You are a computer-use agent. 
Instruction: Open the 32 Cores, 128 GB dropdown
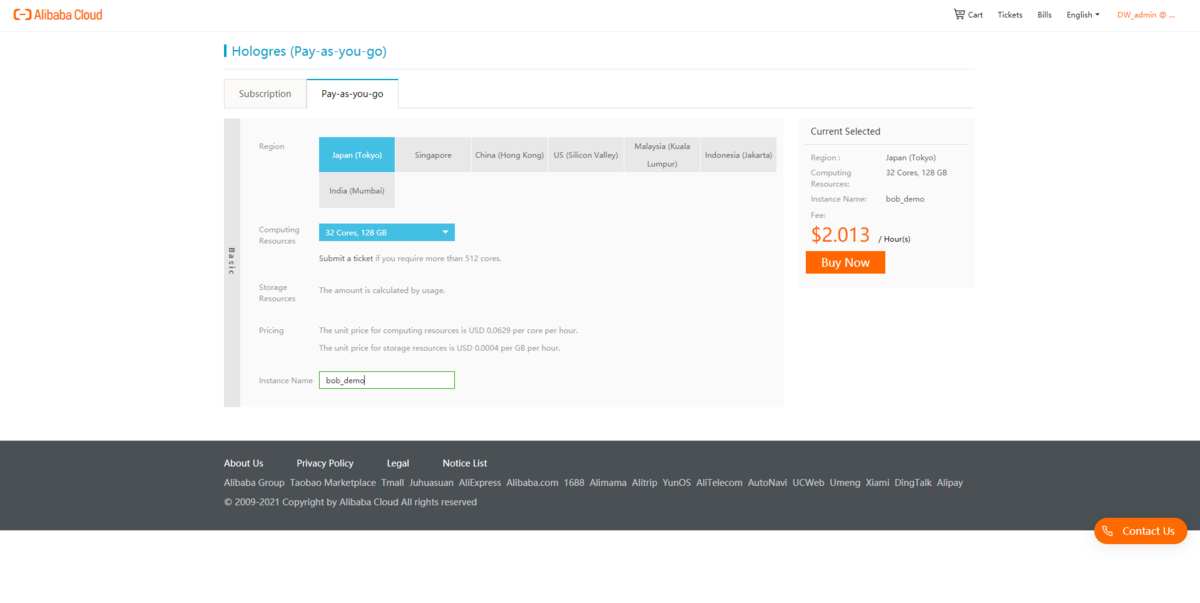[x=387, y=232]
